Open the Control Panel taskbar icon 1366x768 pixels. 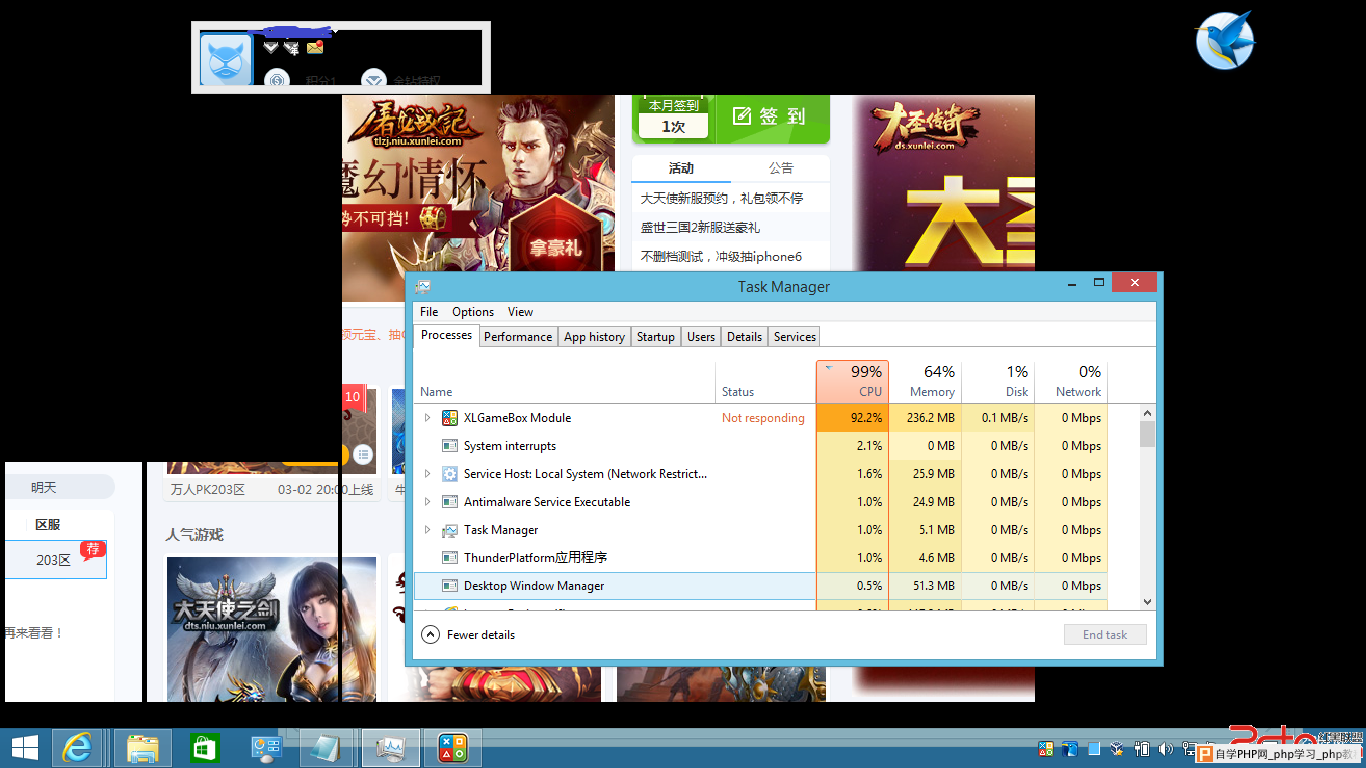tap(267, 748)
